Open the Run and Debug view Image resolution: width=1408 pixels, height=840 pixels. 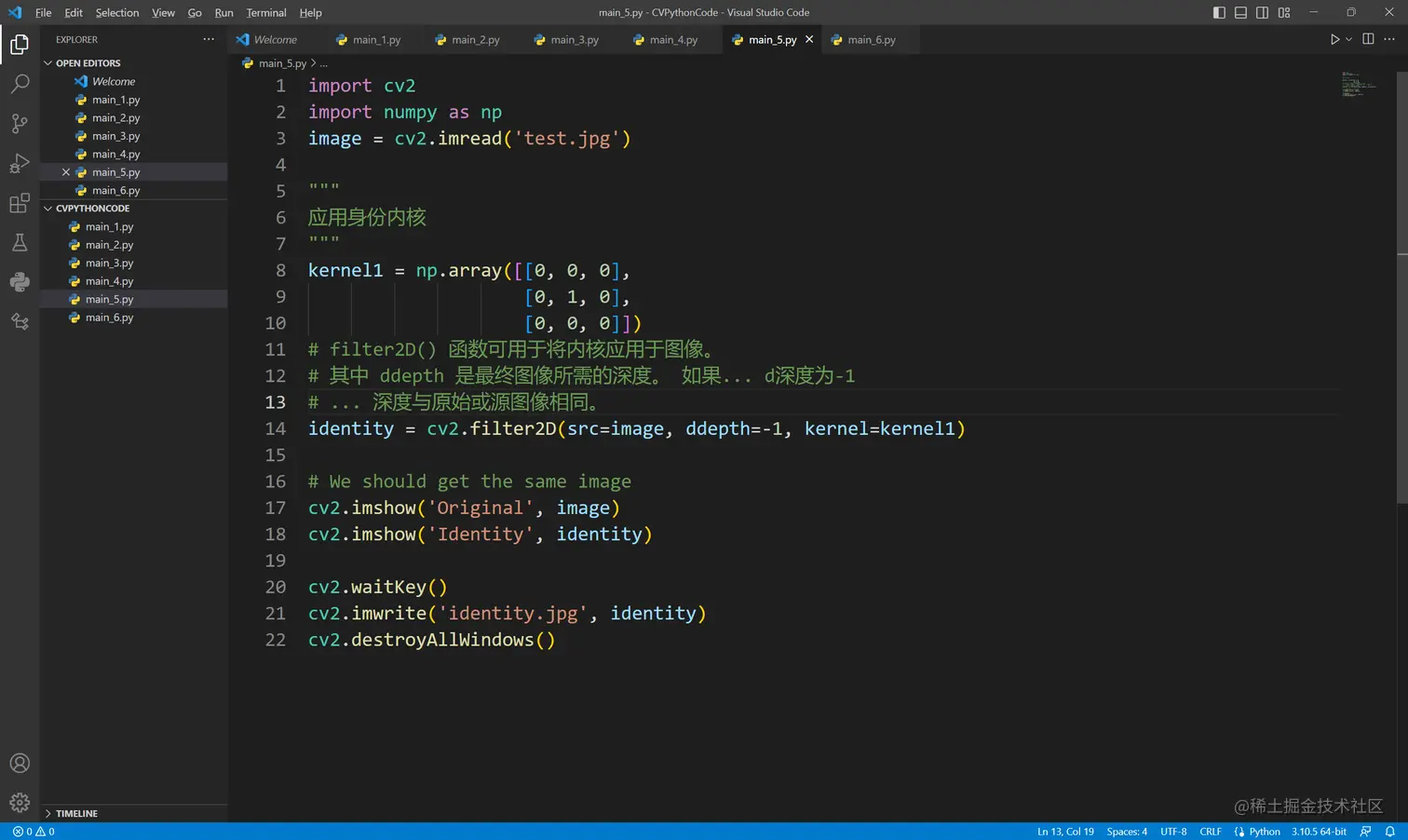(20, 164)
